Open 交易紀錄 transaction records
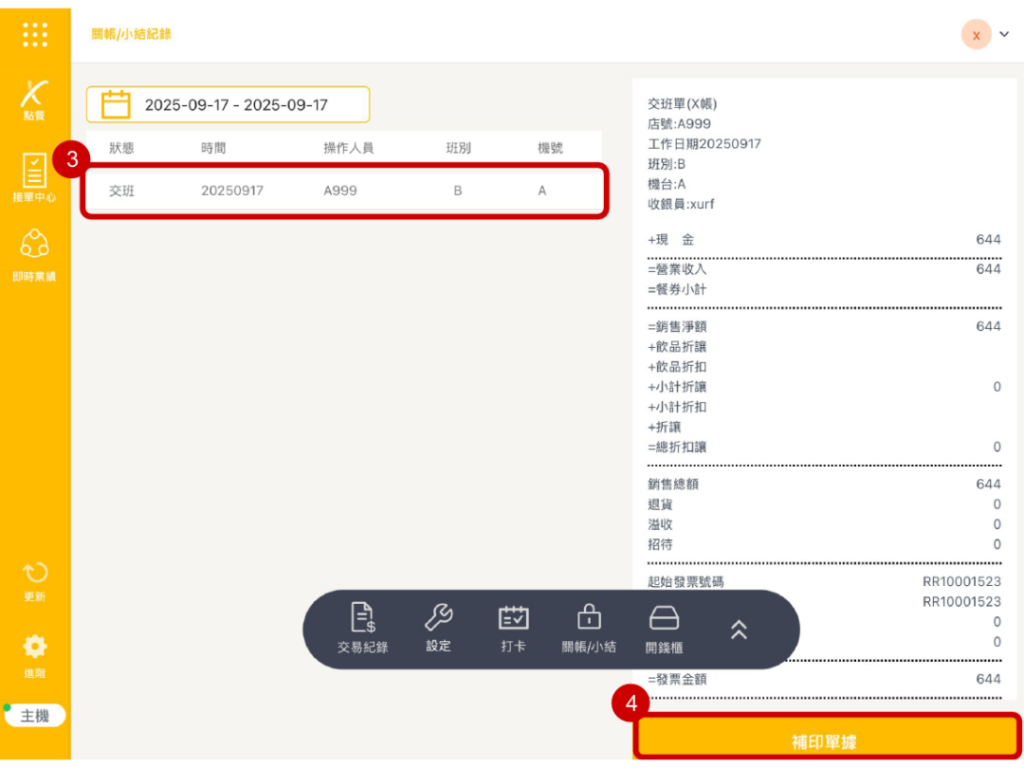1024x768 pixels. coord(363,629)
